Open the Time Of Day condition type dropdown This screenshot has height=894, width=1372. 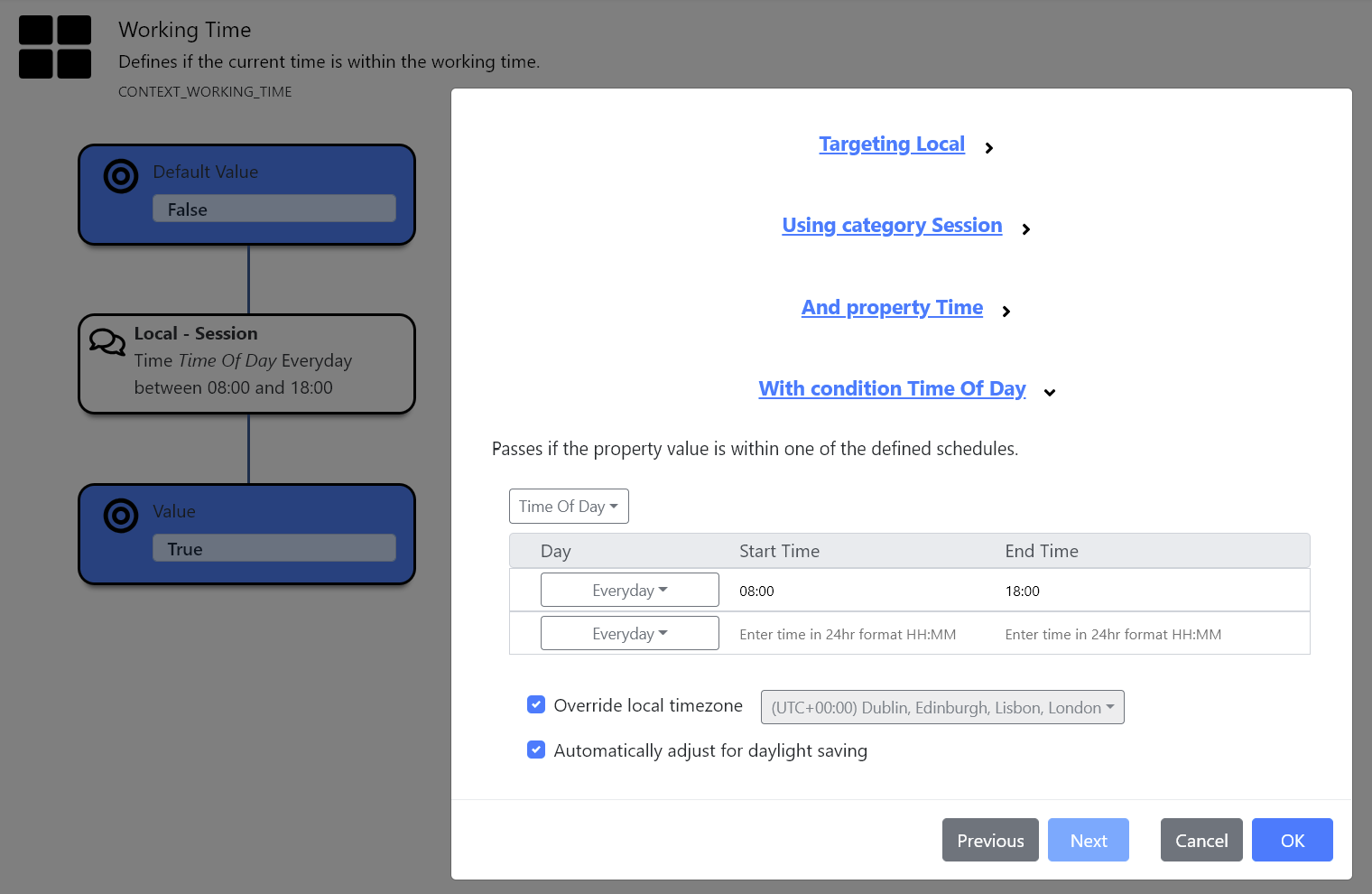tap(569, 506)
